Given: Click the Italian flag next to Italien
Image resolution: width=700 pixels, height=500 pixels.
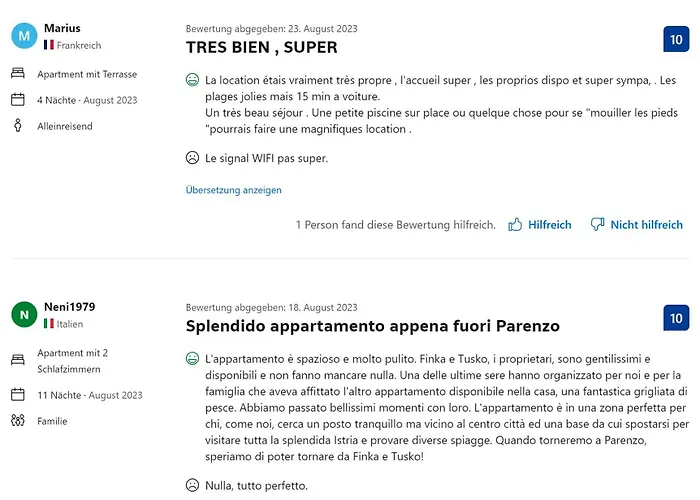Looking at the screenshot, I should coord(49,324).
